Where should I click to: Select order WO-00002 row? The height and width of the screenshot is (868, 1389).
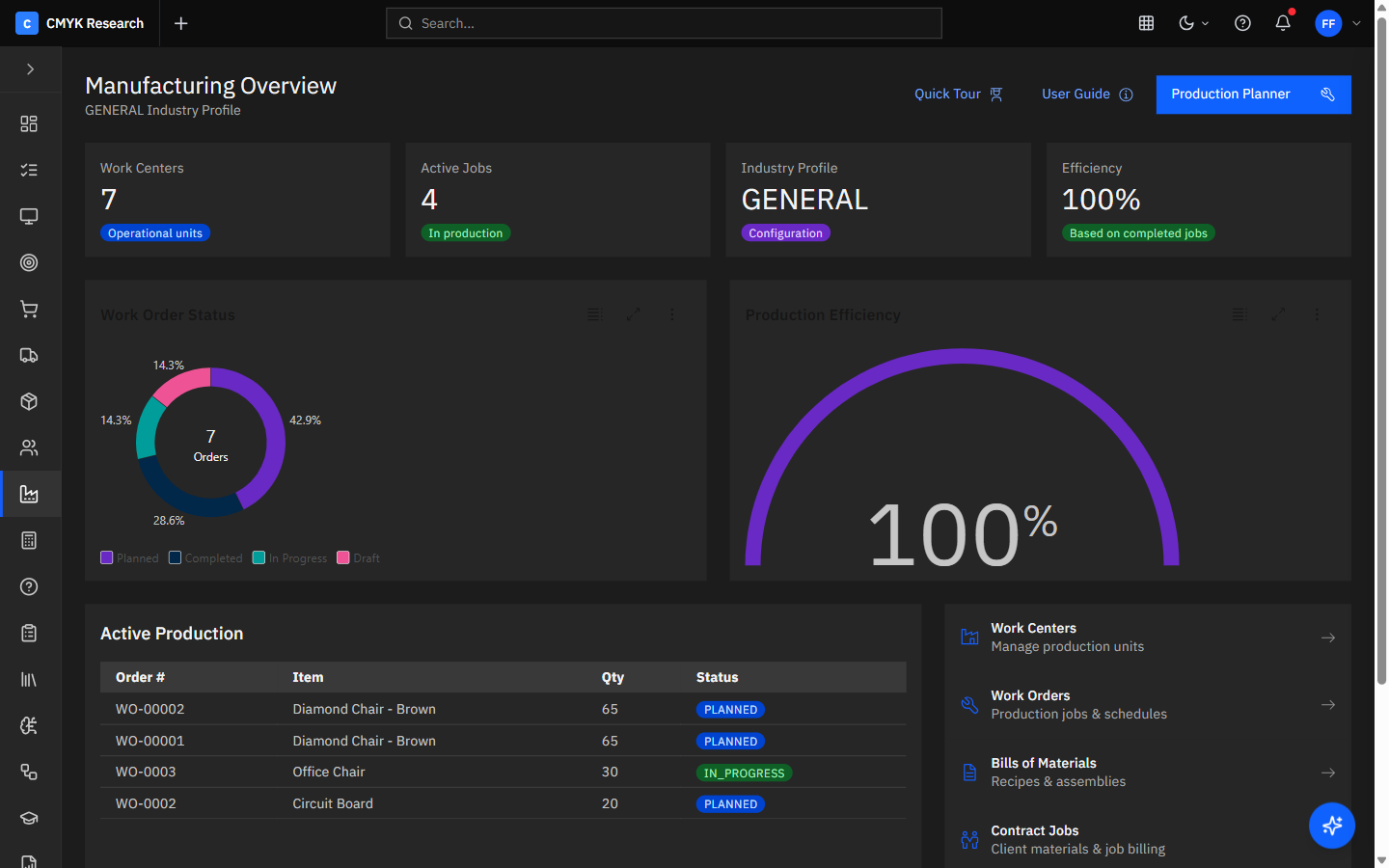(504, 709)
